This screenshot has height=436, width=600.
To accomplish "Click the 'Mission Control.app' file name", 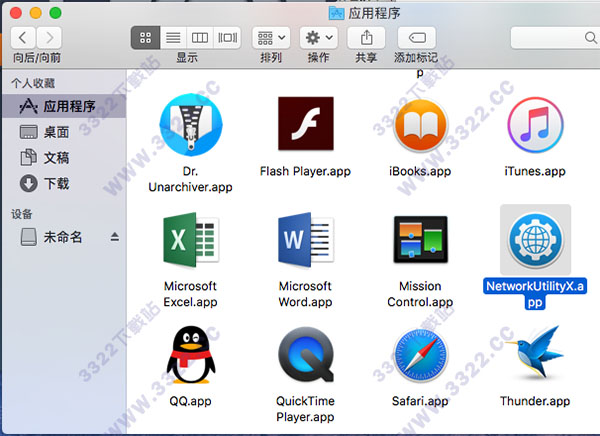I will point(420,294).
